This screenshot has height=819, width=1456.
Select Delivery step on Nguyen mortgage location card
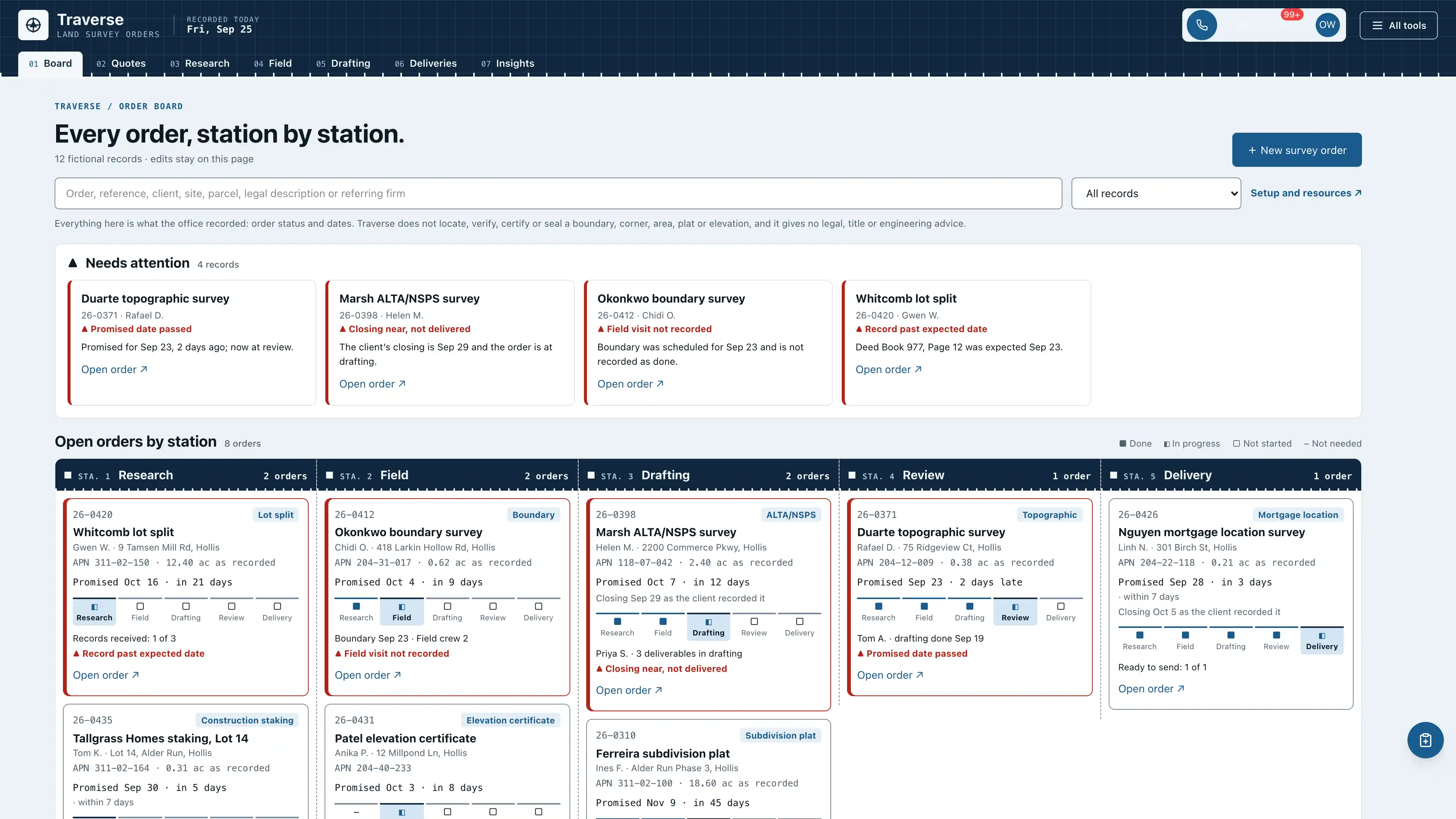coord(1322,640)
